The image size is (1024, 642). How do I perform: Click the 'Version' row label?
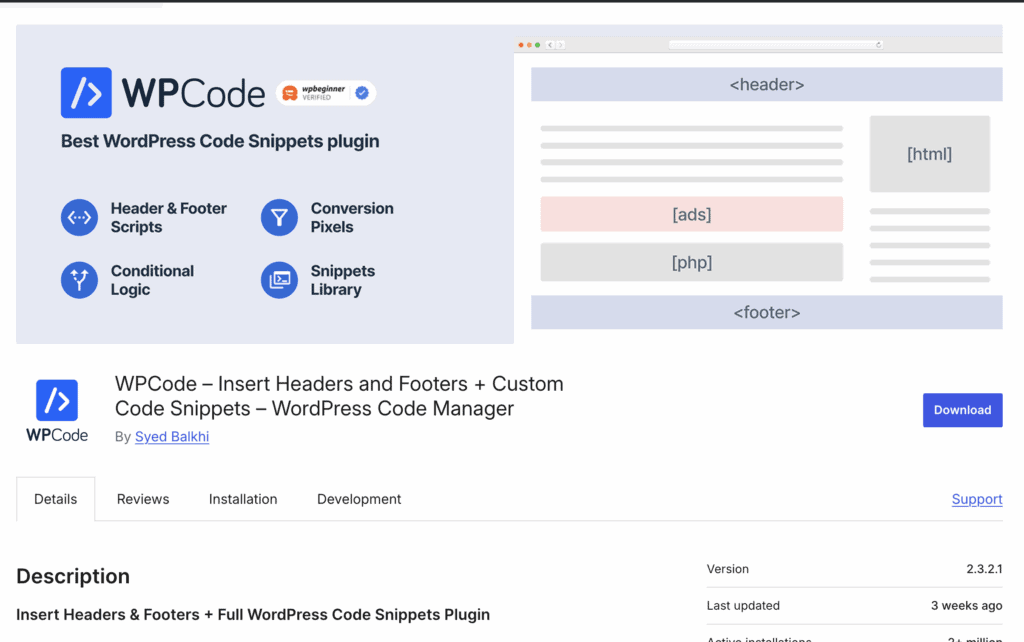pyautogui.click(x=728, y=569)
